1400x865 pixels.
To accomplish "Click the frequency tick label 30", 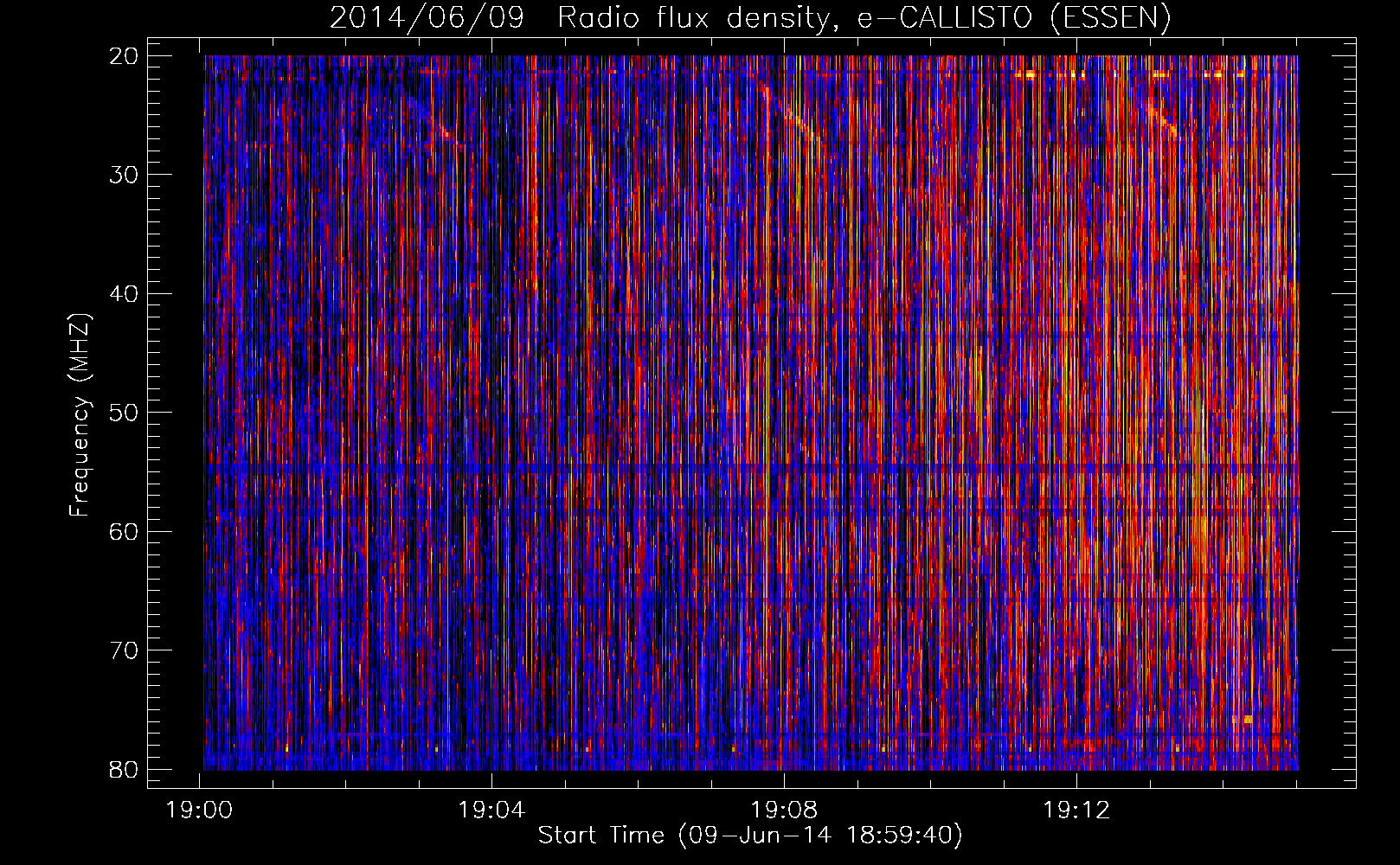I will 125,175.
